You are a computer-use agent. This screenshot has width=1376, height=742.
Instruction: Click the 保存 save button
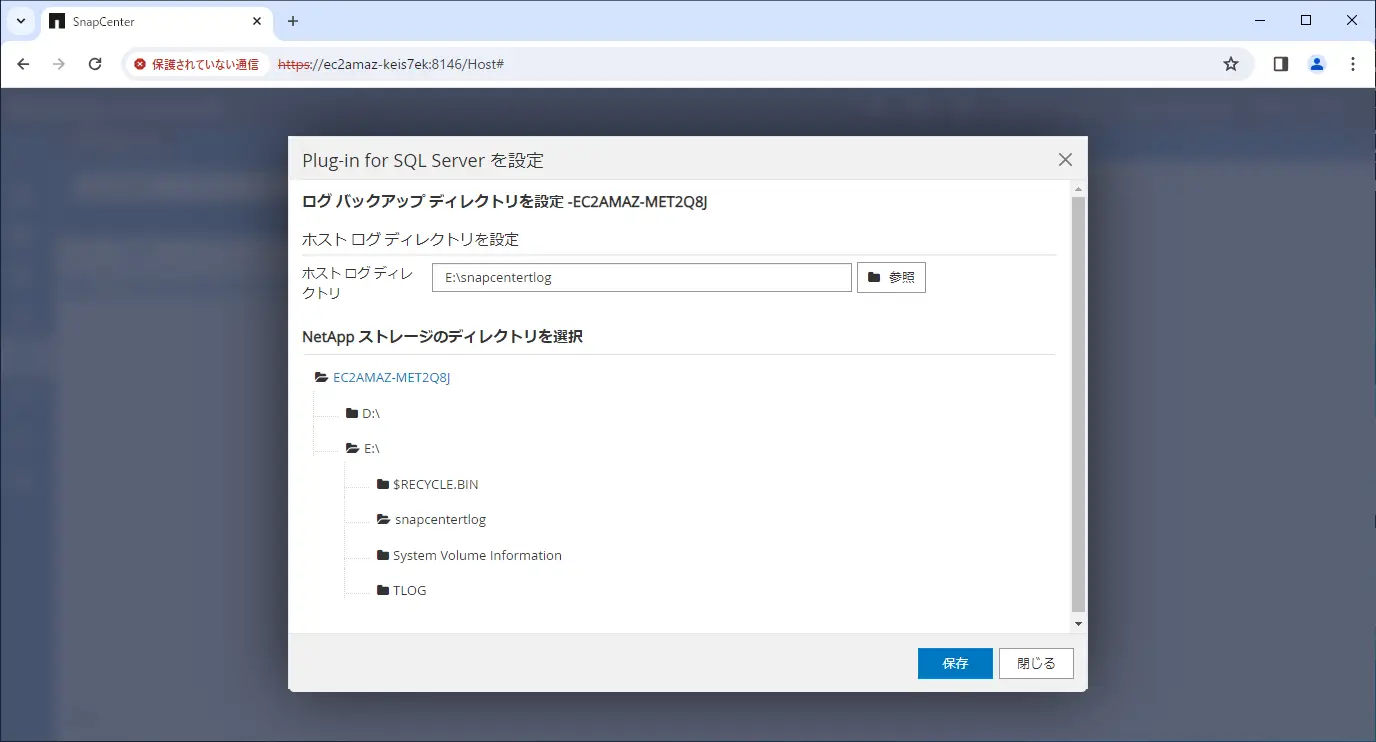pyautogui.click(x=955, y=663)
